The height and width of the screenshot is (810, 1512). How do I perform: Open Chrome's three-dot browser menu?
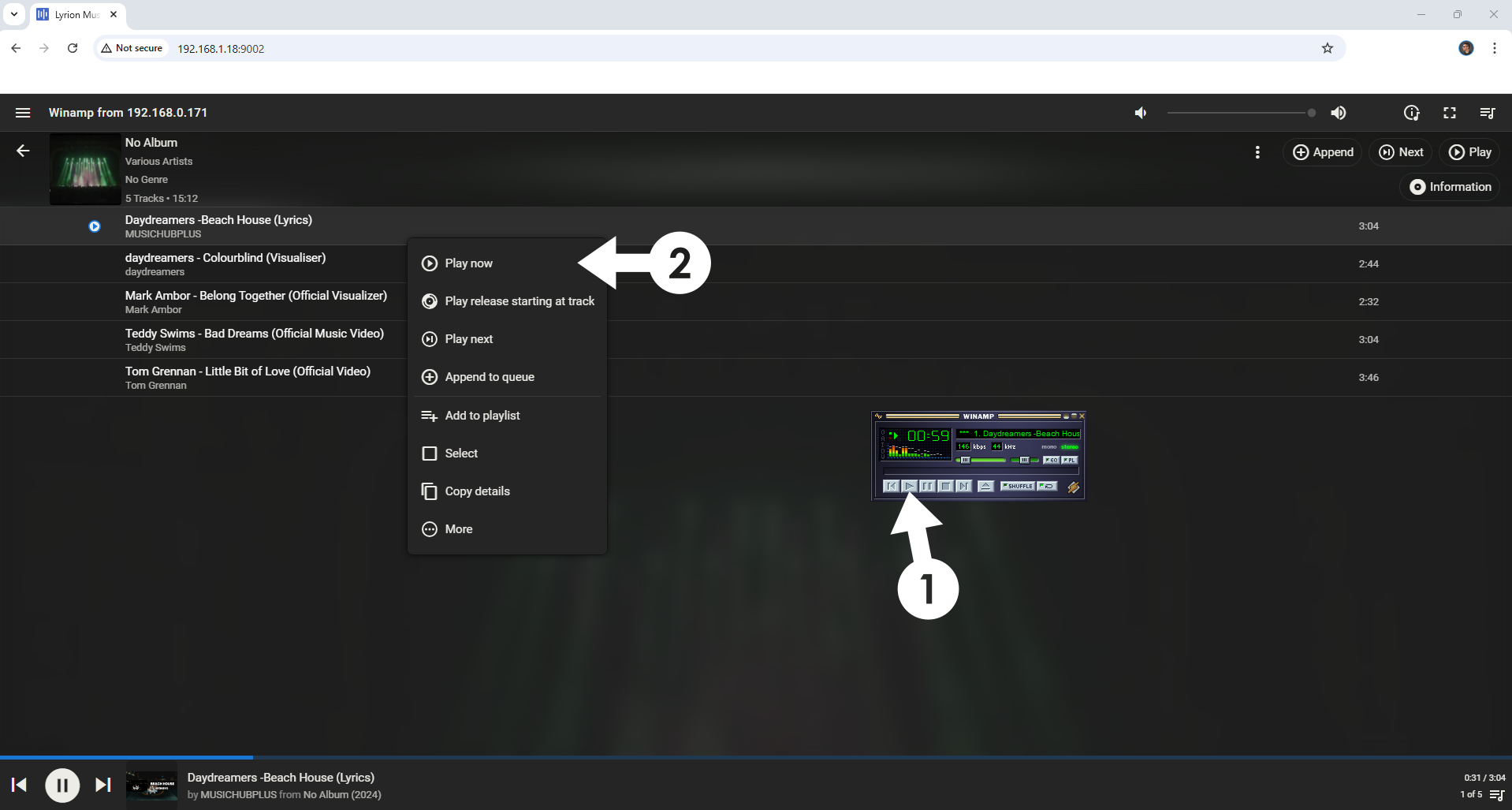1494,48
